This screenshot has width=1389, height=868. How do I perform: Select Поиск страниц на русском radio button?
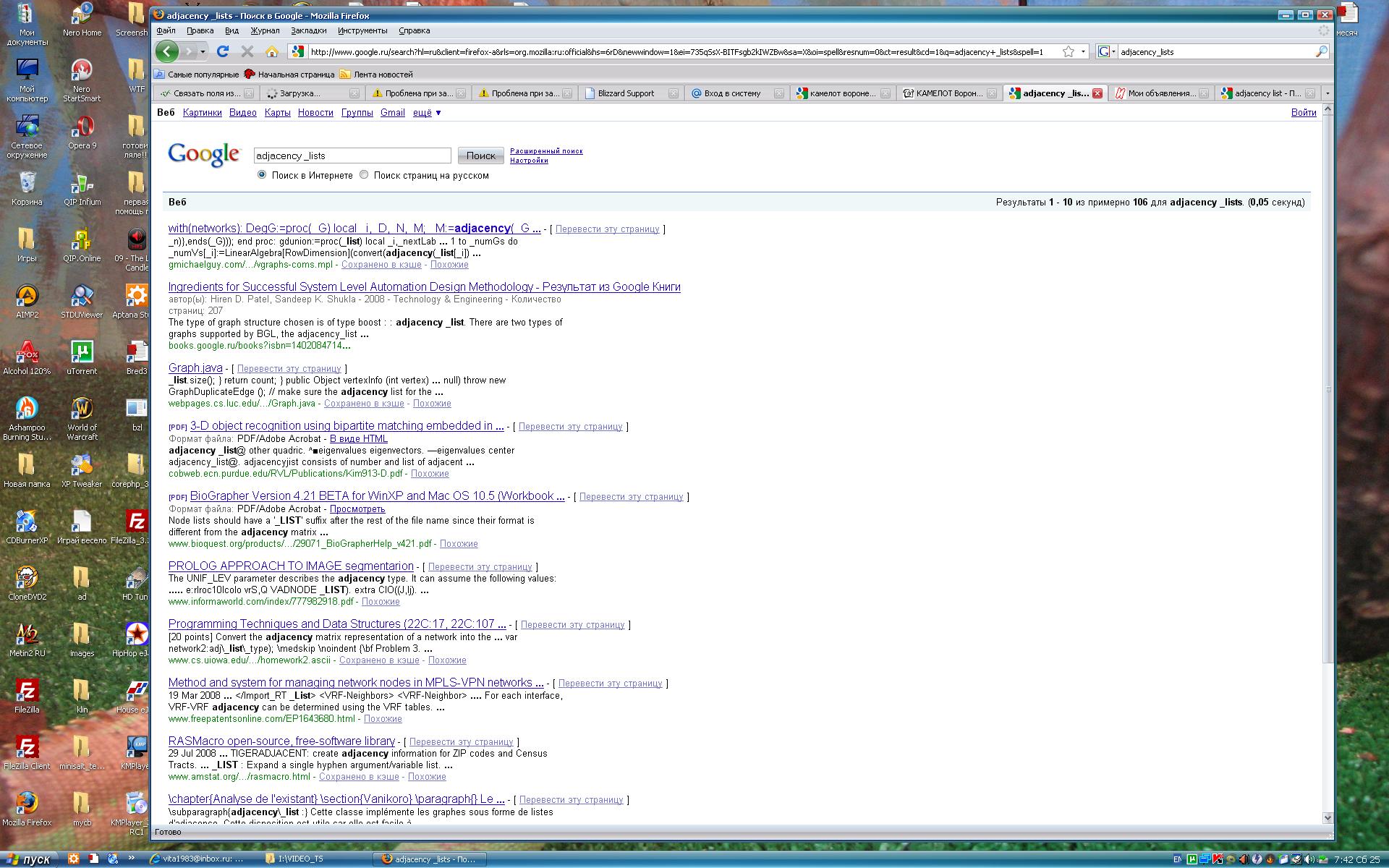click(x=364, y=175)
